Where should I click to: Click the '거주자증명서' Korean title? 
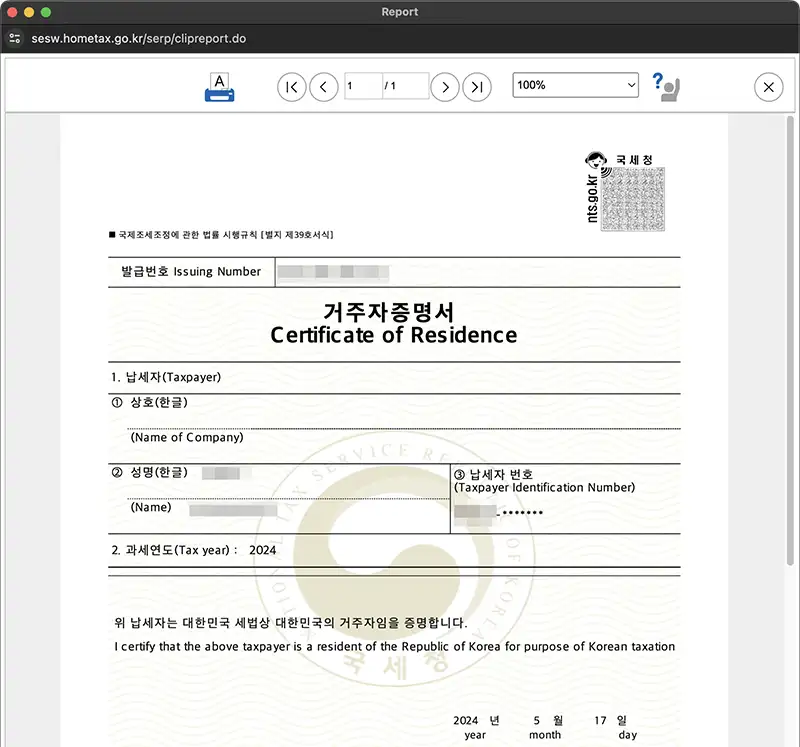click(x=389, y=312)
